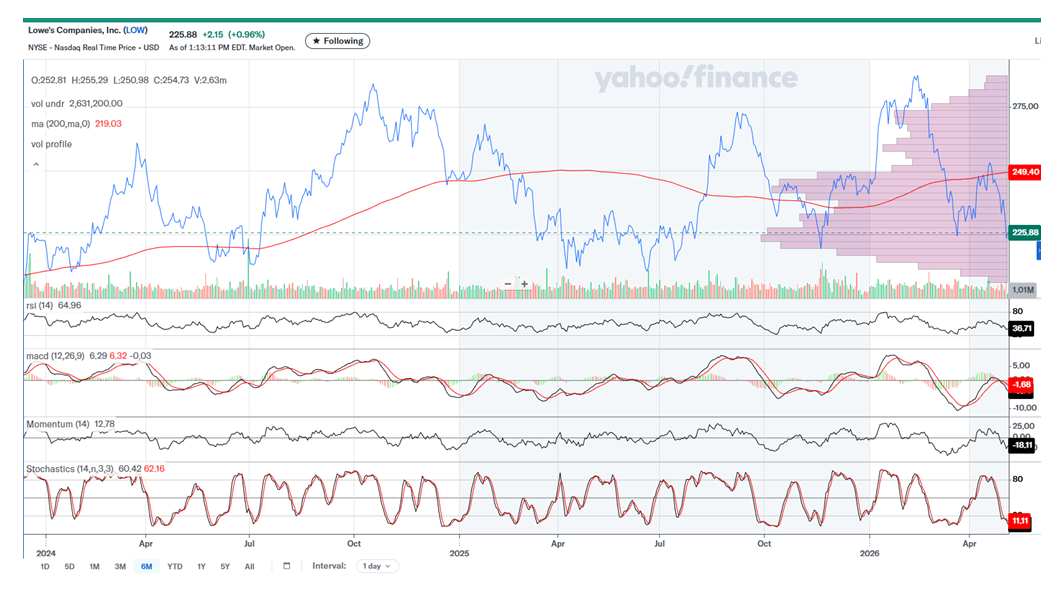Collapse indicator legend with the caret arrow
The width and height of the screenshot is (1058, 595).
click(36, 164)
